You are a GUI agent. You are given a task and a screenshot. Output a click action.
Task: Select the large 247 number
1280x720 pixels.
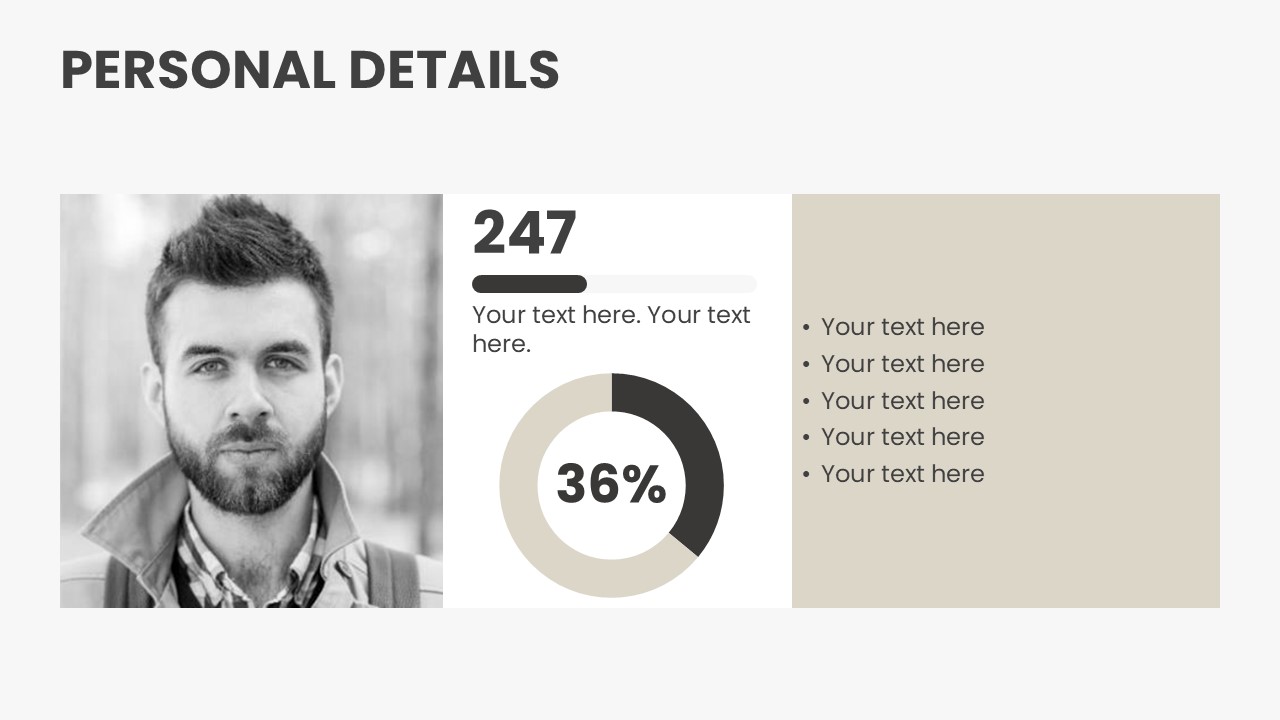pyautogui.click(x=525, y=233)
